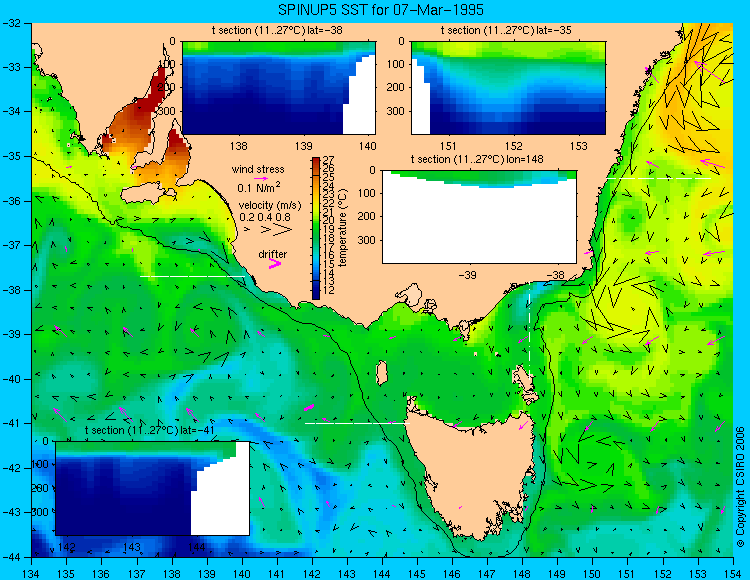
Task: Click the 't section (11..27°C) lat=-38' heading
Action: coord(277,31)
